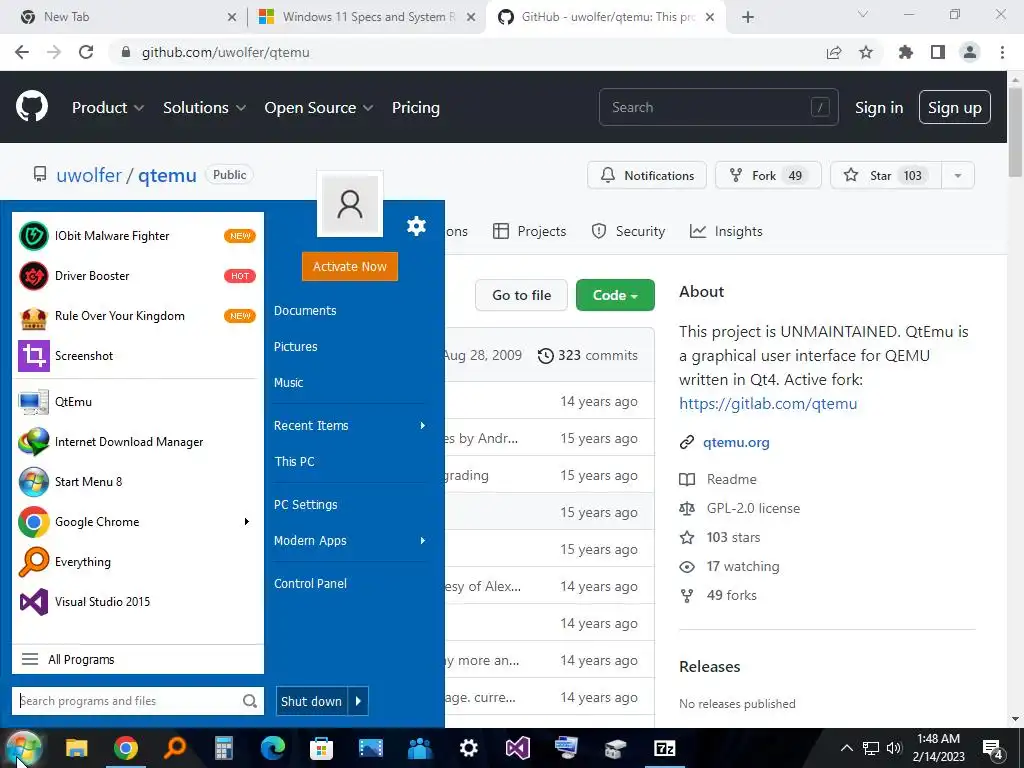Launch Microsoft Edge from taskbar
The width and height of the screenshot is (1024, 768).
(x=272, y=748)
